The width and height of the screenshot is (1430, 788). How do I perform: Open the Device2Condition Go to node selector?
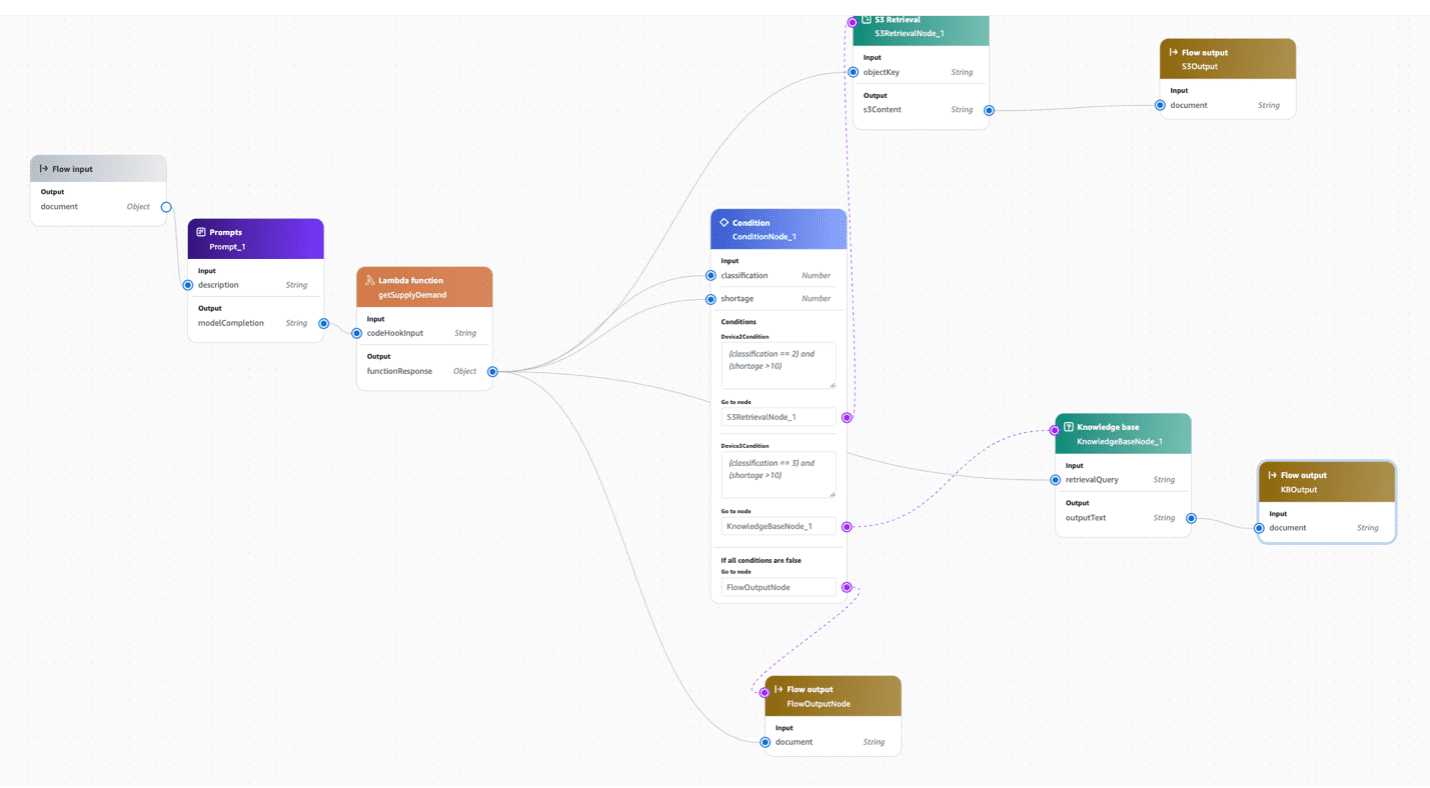tap(778, 416)
